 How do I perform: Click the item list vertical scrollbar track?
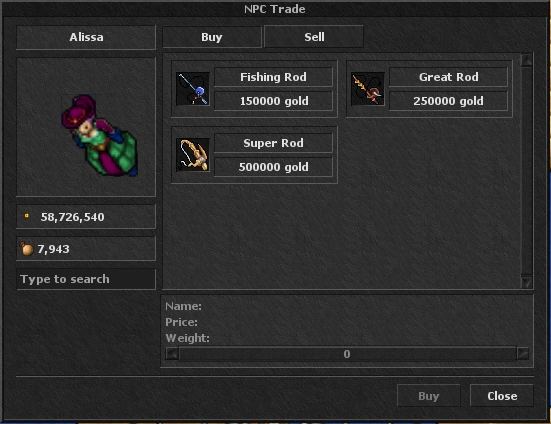[x=526, y=171]
